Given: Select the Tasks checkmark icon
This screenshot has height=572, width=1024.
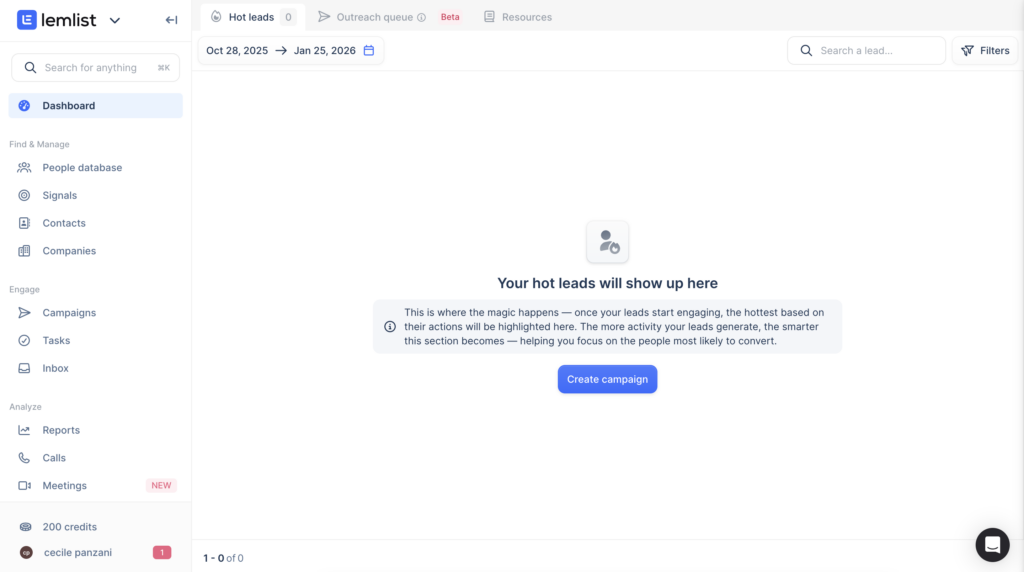Looking at the screenshot, I should pyautogui.click(x=24, y=341).
